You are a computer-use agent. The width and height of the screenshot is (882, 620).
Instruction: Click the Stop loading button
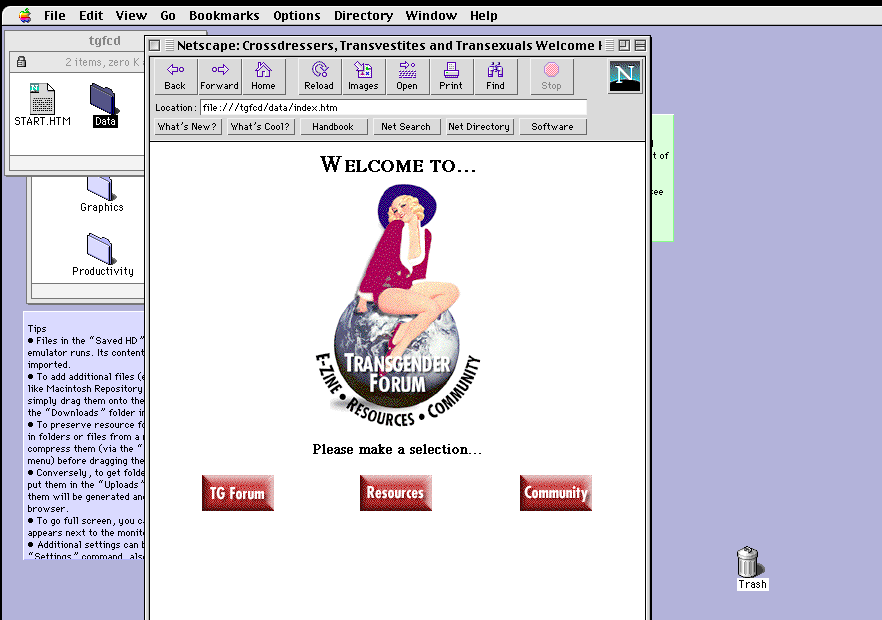[551, 77]
